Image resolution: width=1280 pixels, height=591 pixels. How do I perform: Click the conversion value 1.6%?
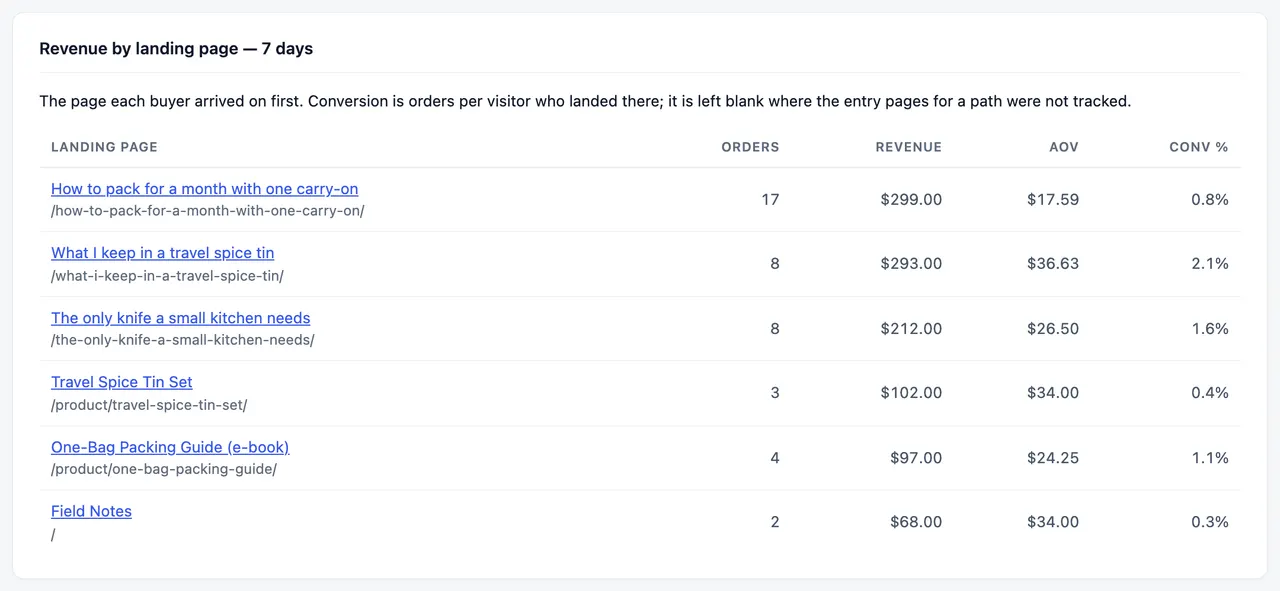tap(1210, 329)
